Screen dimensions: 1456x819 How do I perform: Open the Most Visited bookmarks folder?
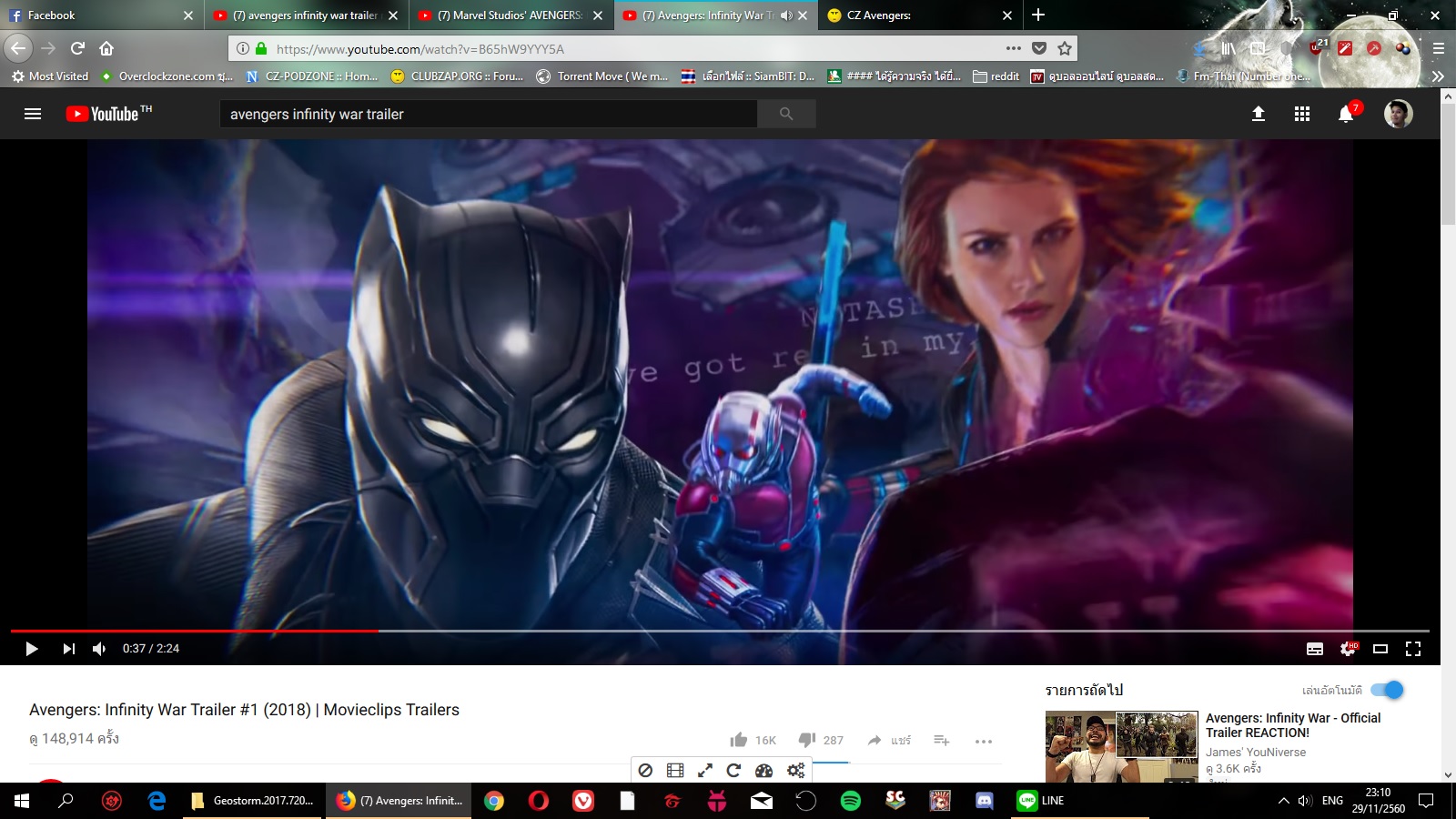pos(50,76)
